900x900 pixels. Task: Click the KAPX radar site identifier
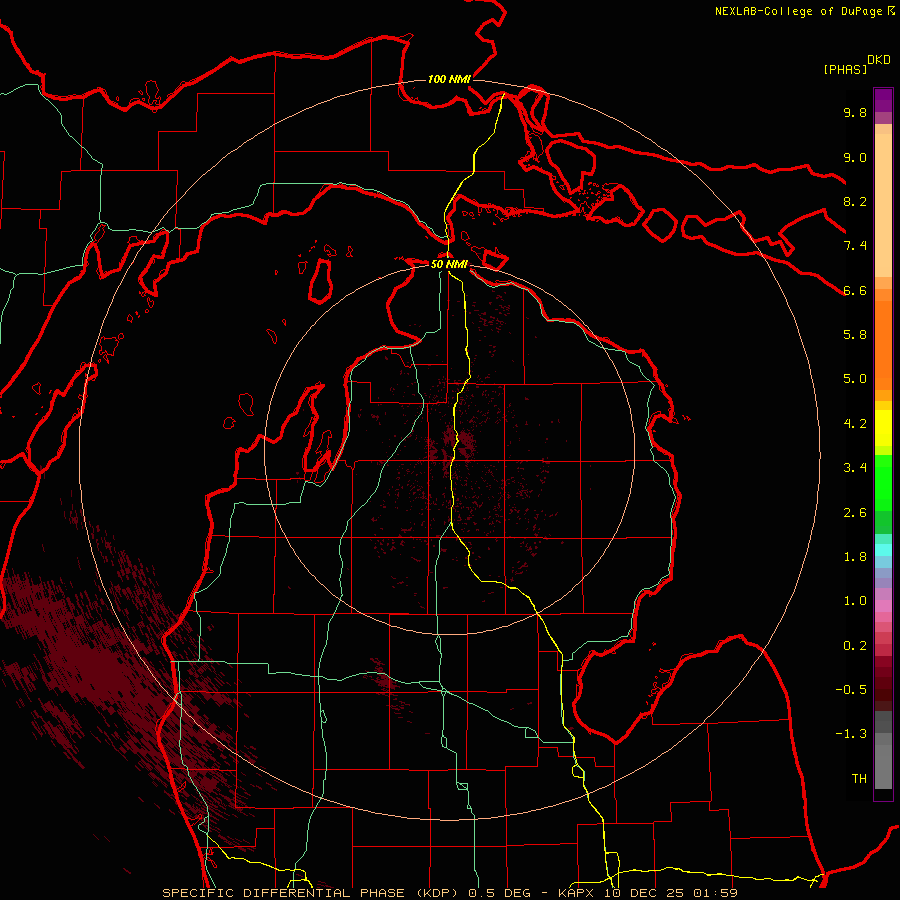(x=578, y=893)
